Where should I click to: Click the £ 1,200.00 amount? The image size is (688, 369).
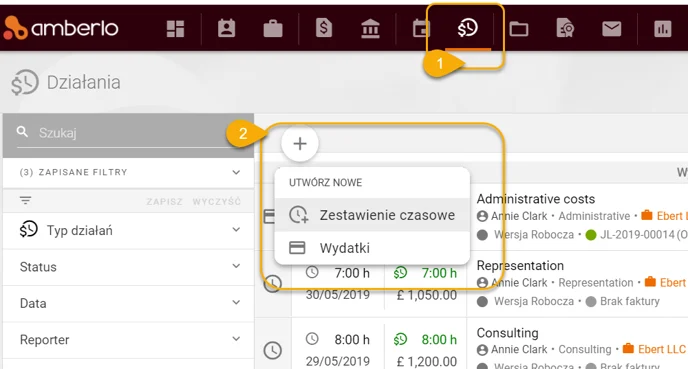427,362
